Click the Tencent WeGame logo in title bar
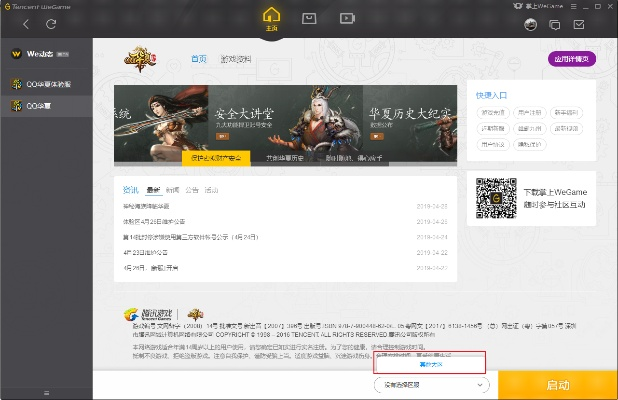618x400 pixels. (37, 6)
